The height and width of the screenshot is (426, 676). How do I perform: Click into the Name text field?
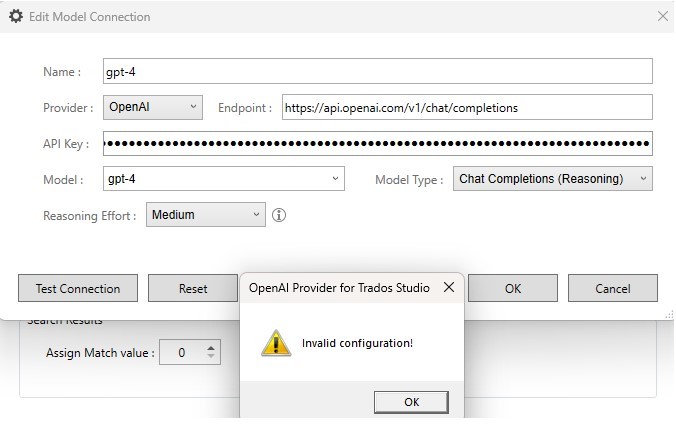pyautogui.click(x=377, y=71)
